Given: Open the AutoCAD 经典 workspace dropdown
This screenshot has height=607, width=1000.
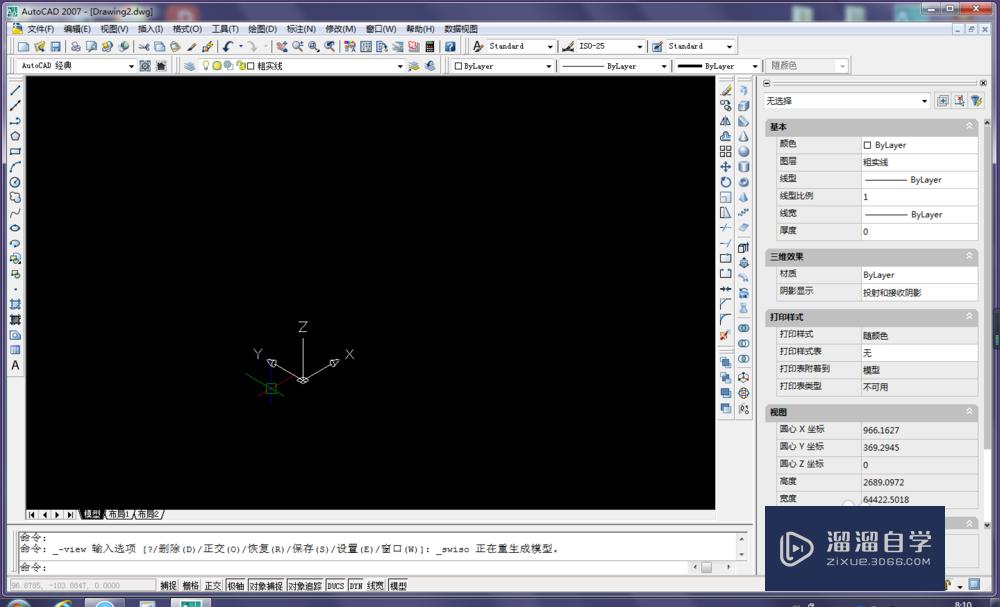Looking at the screenshot, I should 133,65.
